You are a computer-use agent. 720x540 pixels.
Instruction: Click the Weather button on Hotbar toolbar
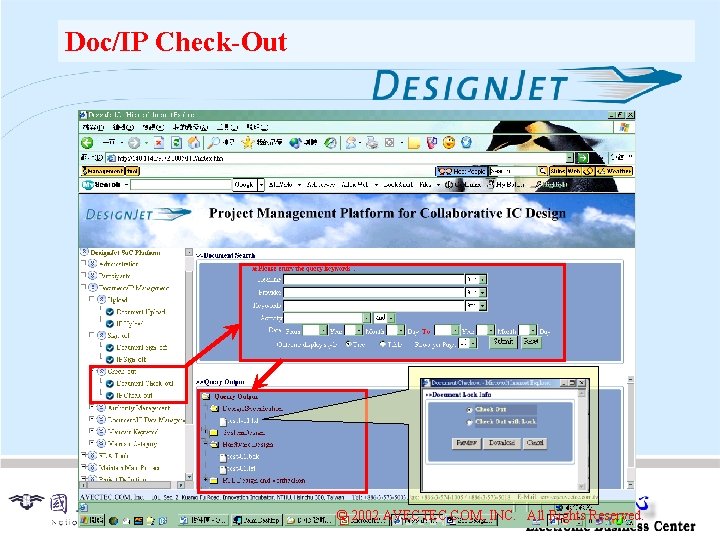[614, 171]
